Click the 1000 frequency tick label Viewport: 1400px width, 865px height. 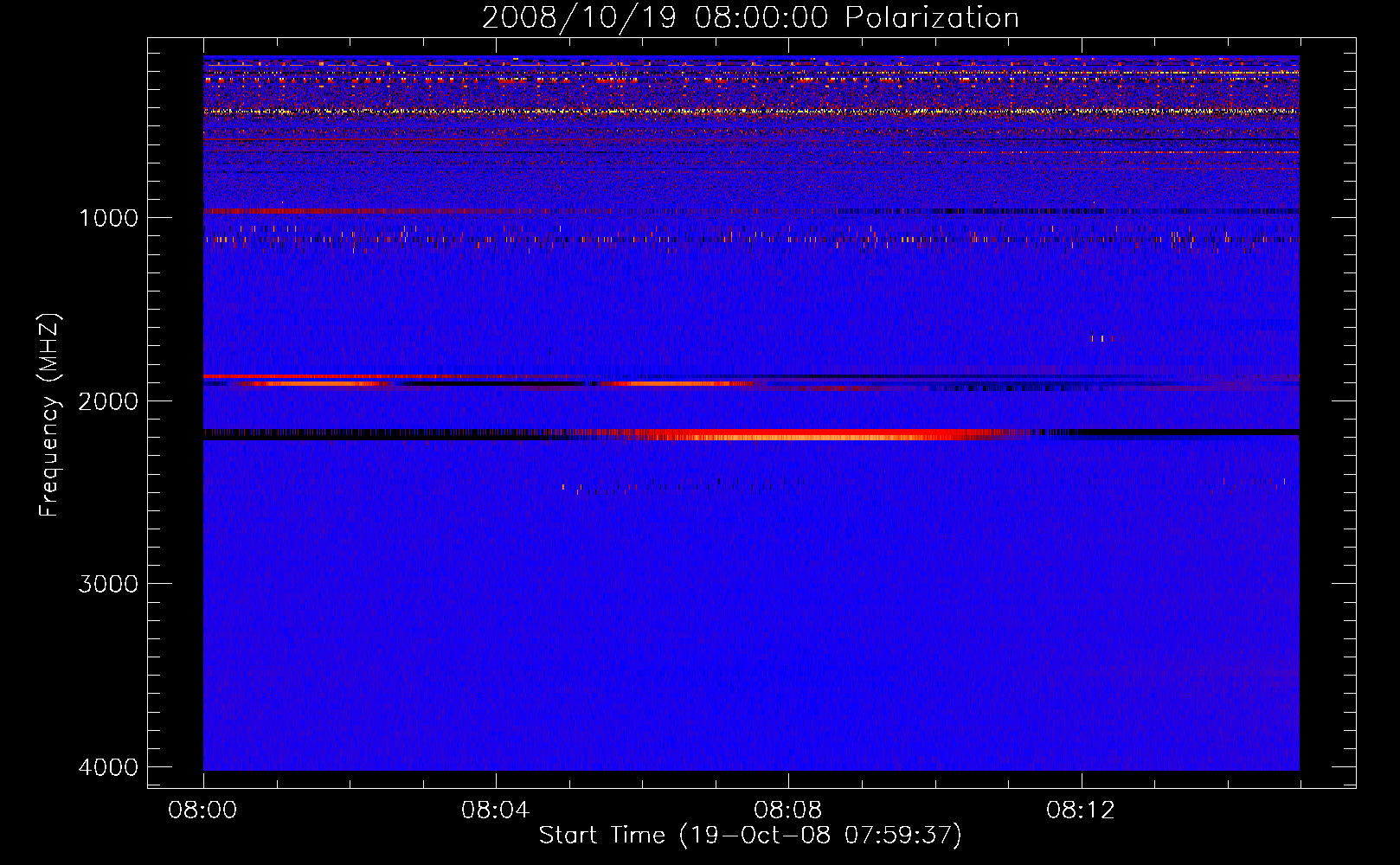click(x=108, y=218)
